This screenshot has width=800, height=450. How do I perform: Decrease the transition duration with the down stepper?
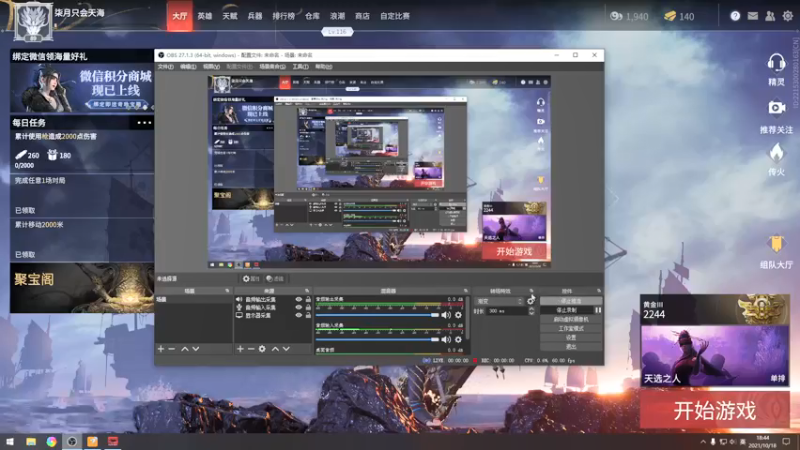531,313
